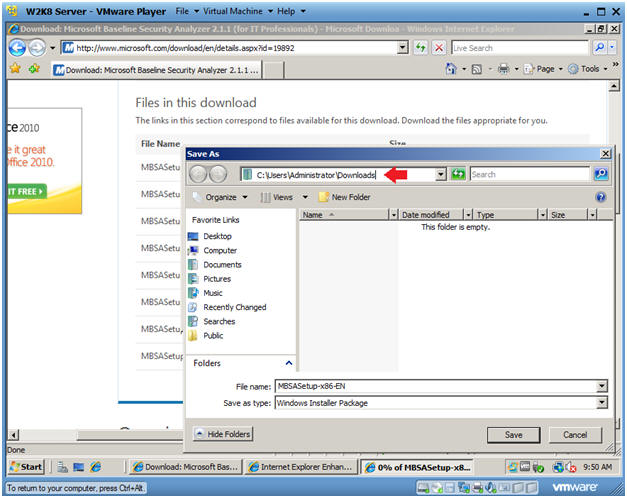The height and width of the screenshot is (498, 627).
Task: Switch to Download: Microsoft Baseline taskbar item
Action: [x=186, y=467]
